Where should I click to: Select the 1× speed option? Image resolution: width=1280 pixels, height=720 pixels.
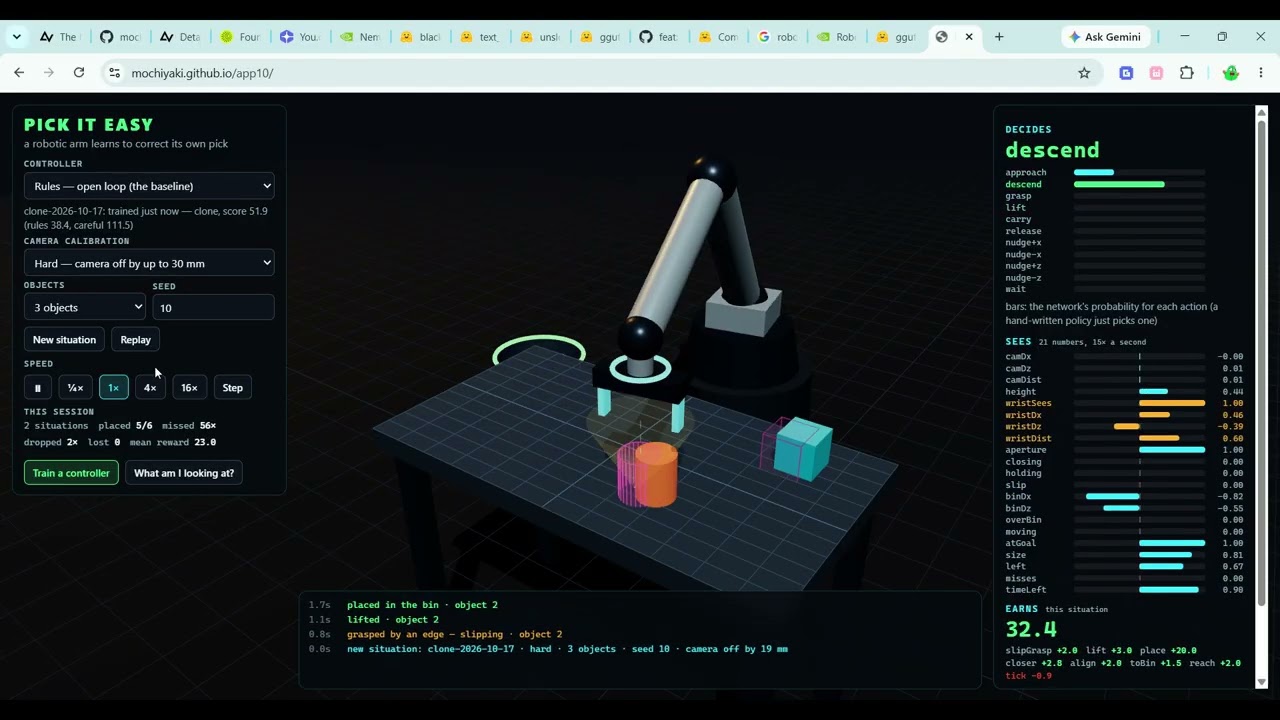[x=113, y=388]
